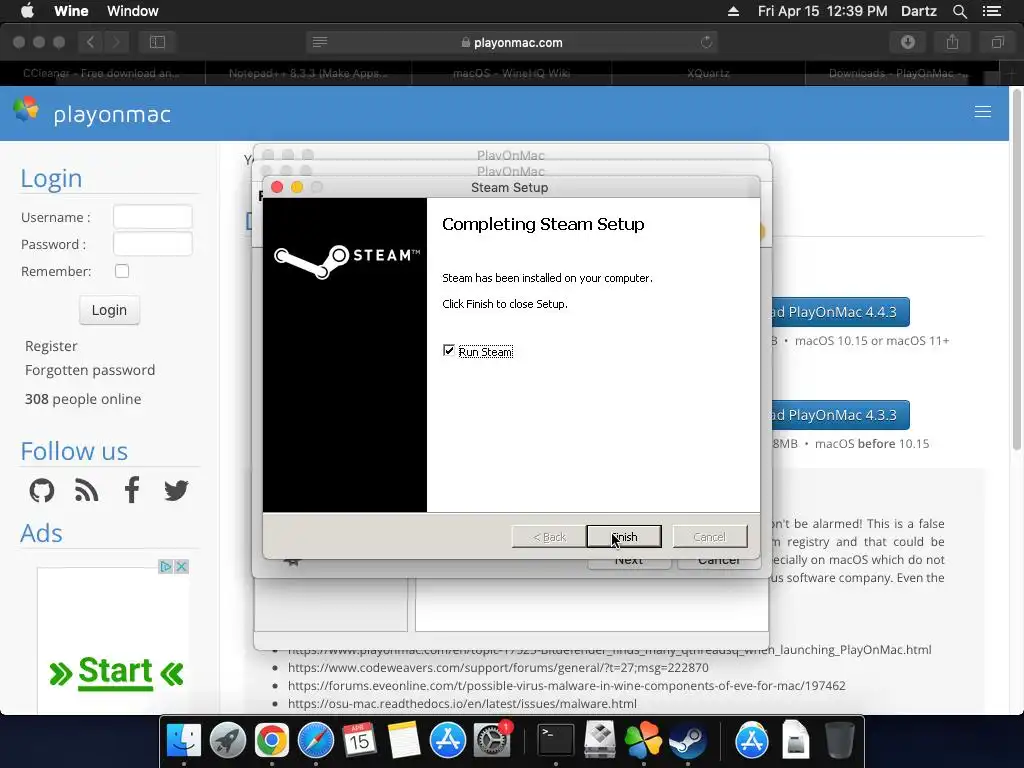Open the Window menu in menu bar
Image resolution: width=1024 pixels, height=768 pixels.
click(133, 11)
